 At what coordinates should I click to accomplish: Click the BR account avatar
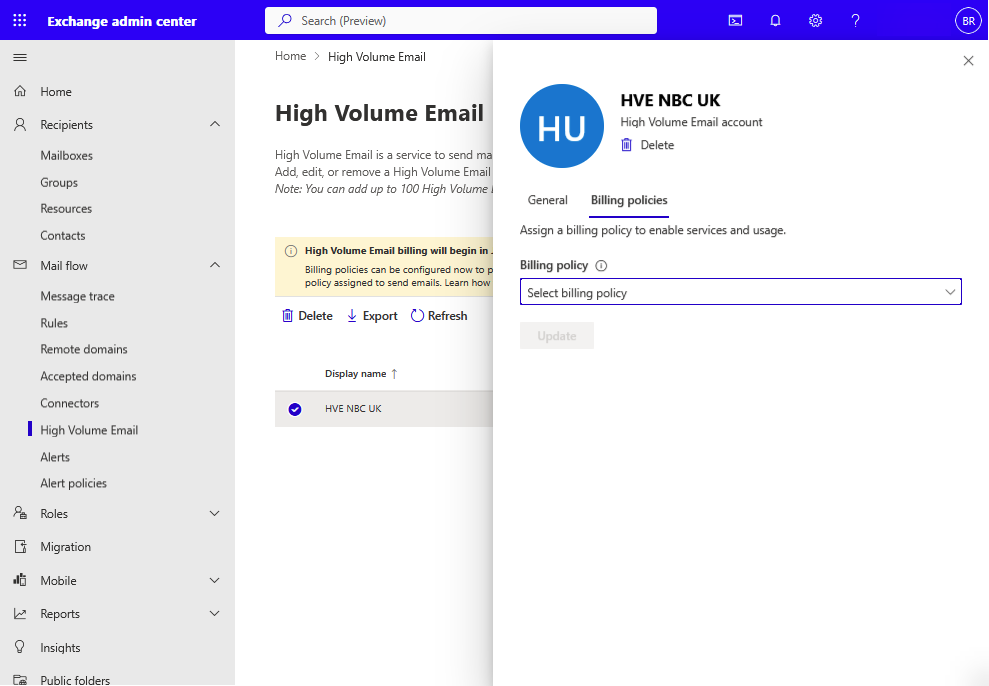click(967, 20)
